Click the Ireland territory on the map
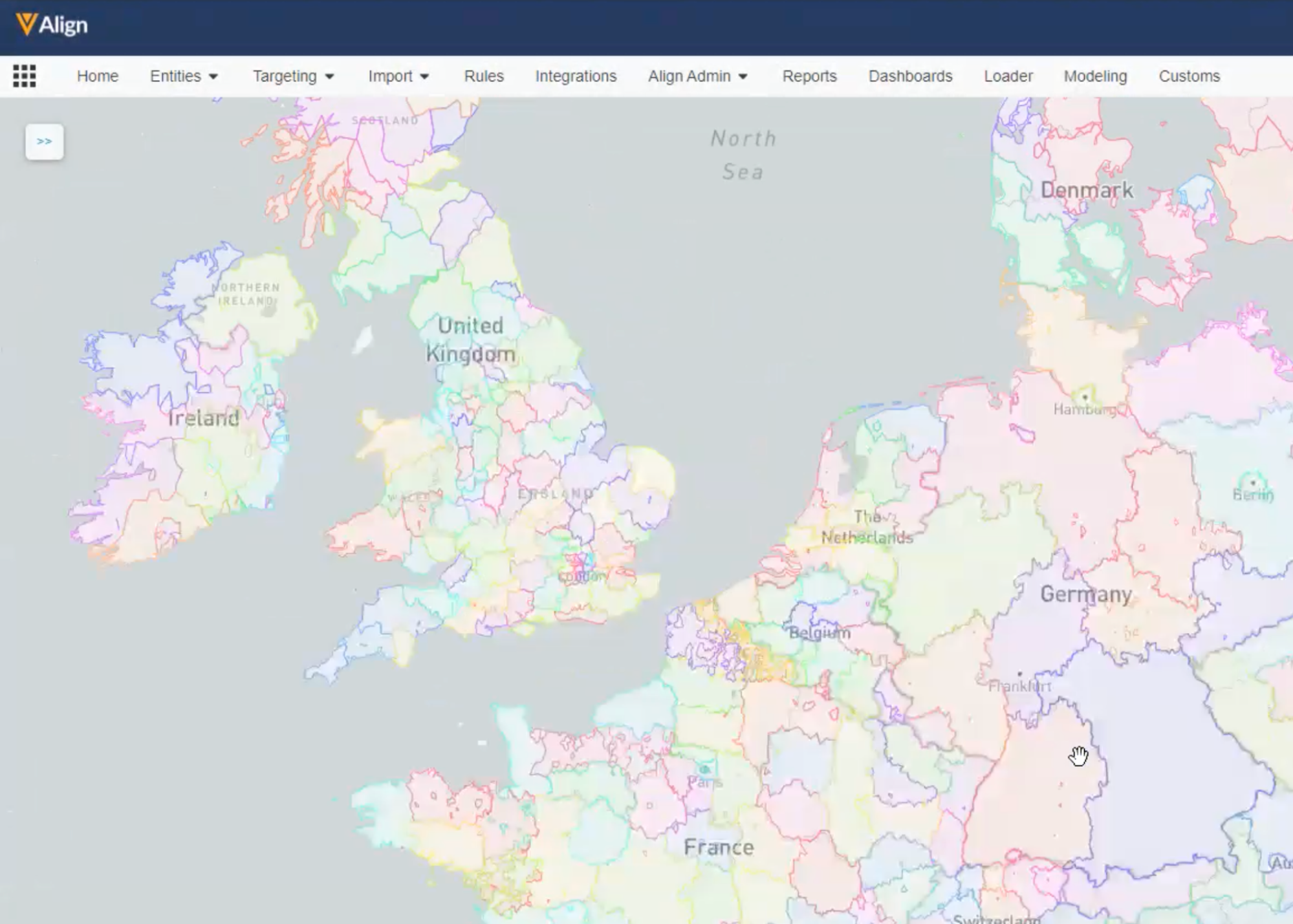Image resolution: width=1293 pixels, height=924 pixels. 203,418
